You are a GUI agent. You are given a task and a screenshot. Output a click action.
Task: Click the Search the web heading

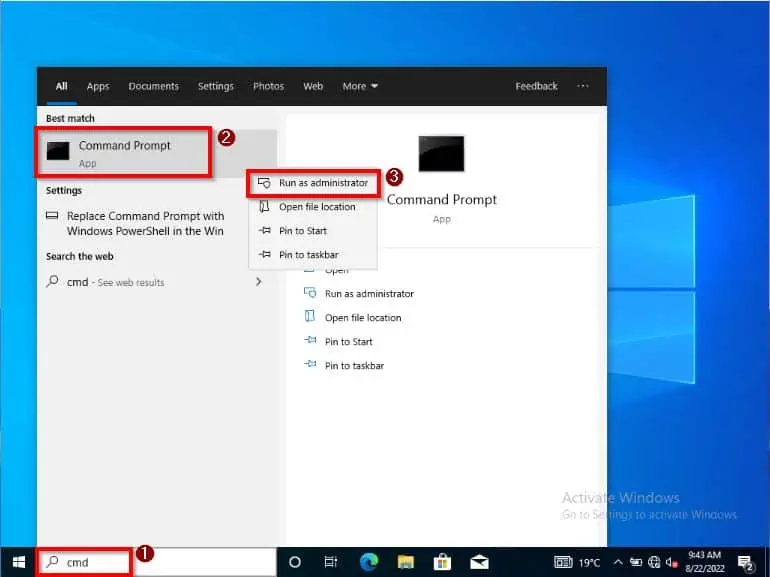point(80,256)
